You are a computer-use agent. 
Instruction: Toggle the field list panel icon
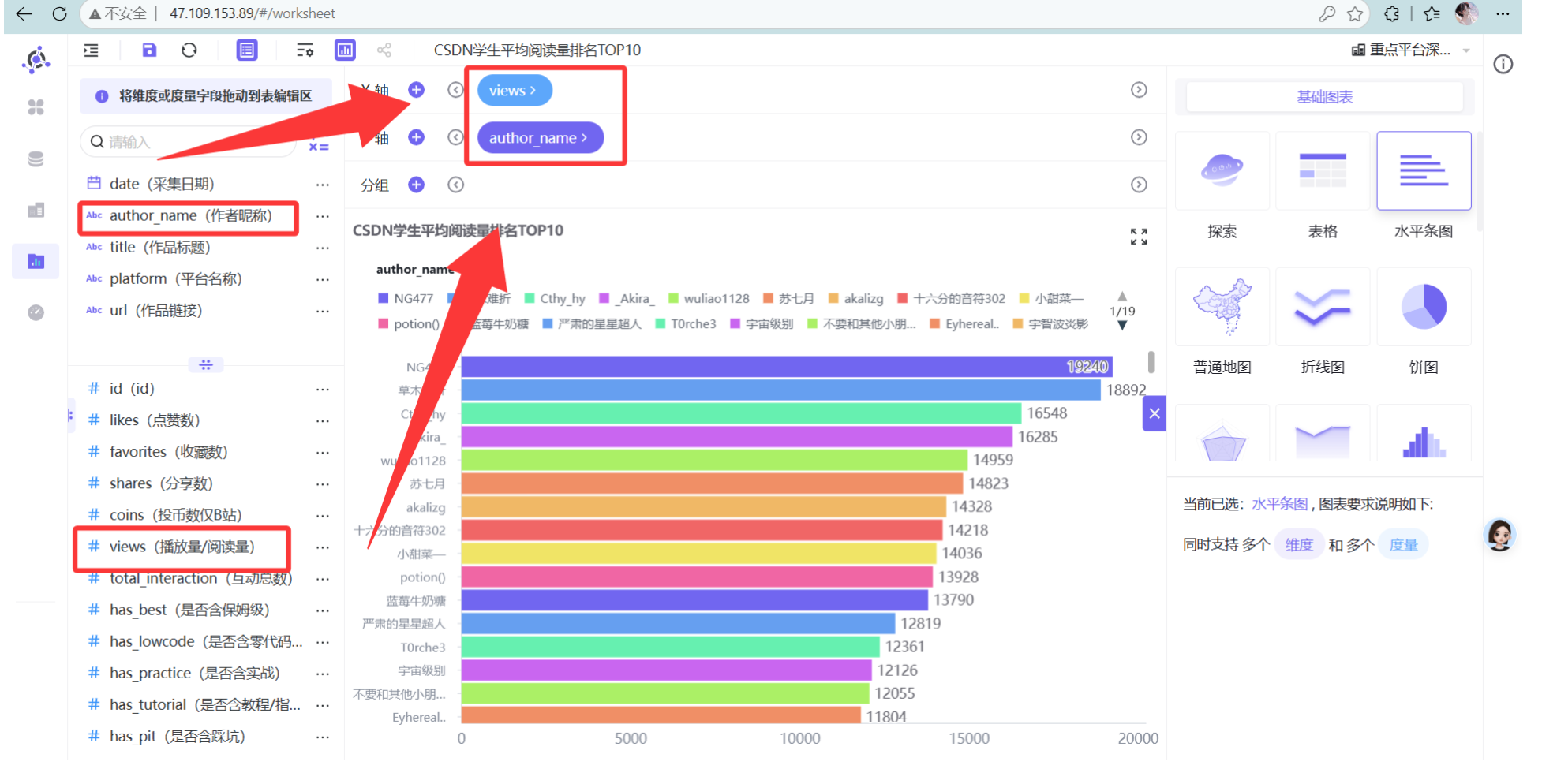[x=247, y=50]
